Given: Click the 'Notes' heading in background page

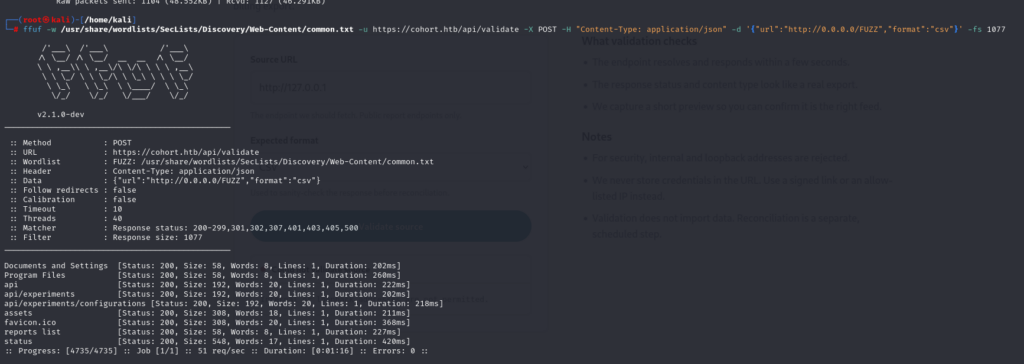Looking at the screenshot, I should 596,137.
